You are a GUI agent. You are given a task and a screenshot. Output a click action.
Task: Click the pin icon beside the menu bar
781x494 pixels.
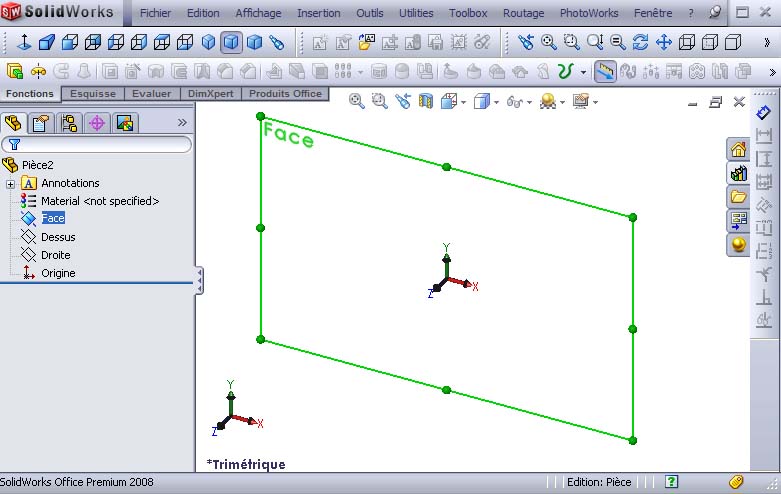[715, 12]
